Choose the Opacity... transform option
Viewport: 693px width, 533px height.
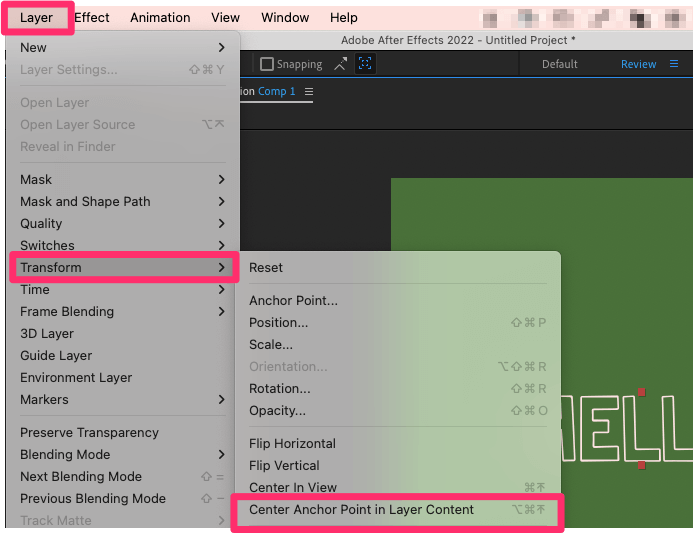tap(277, 410)
